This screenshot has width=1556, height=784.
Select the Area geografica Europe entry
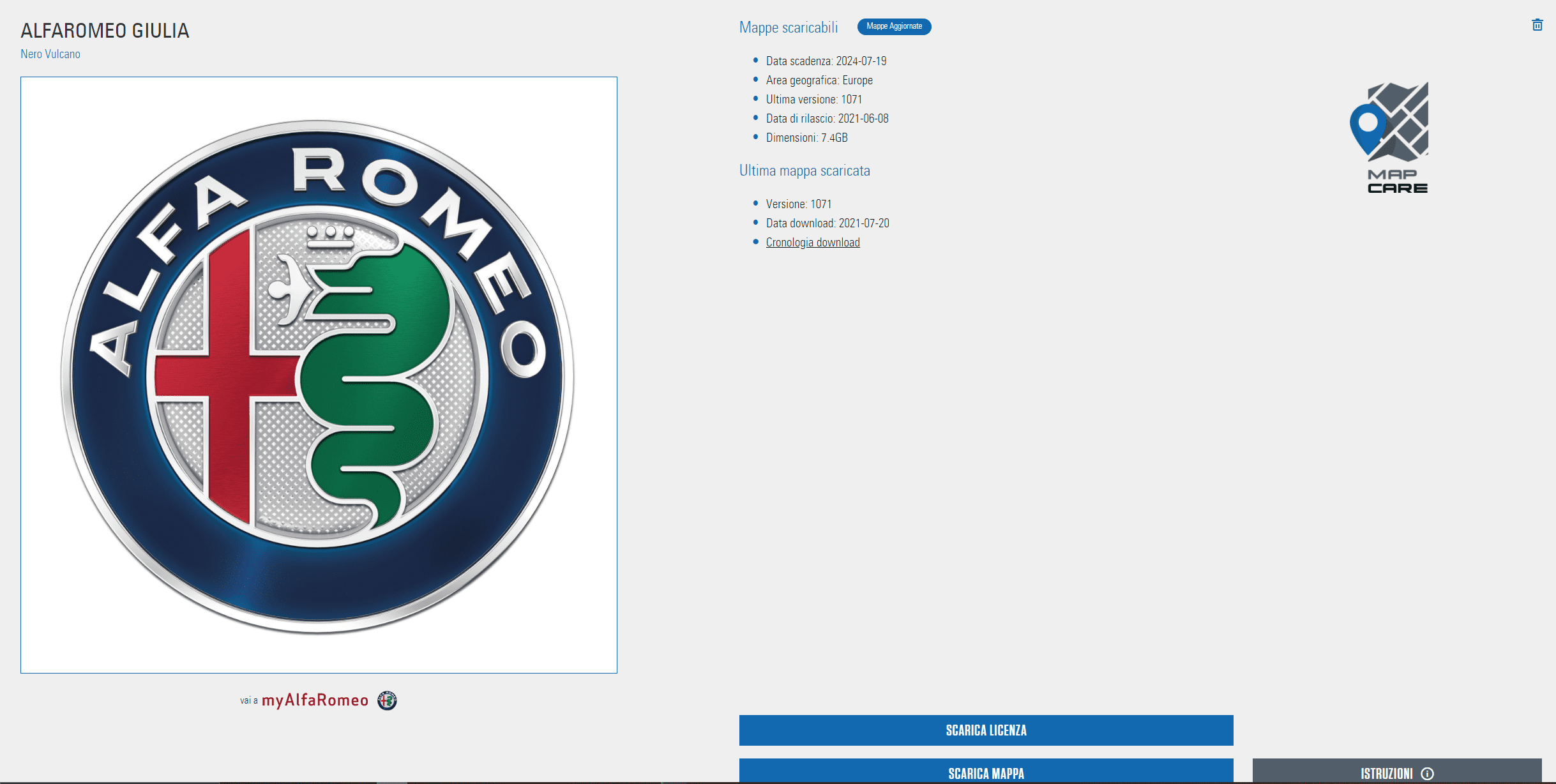[819, 80]
